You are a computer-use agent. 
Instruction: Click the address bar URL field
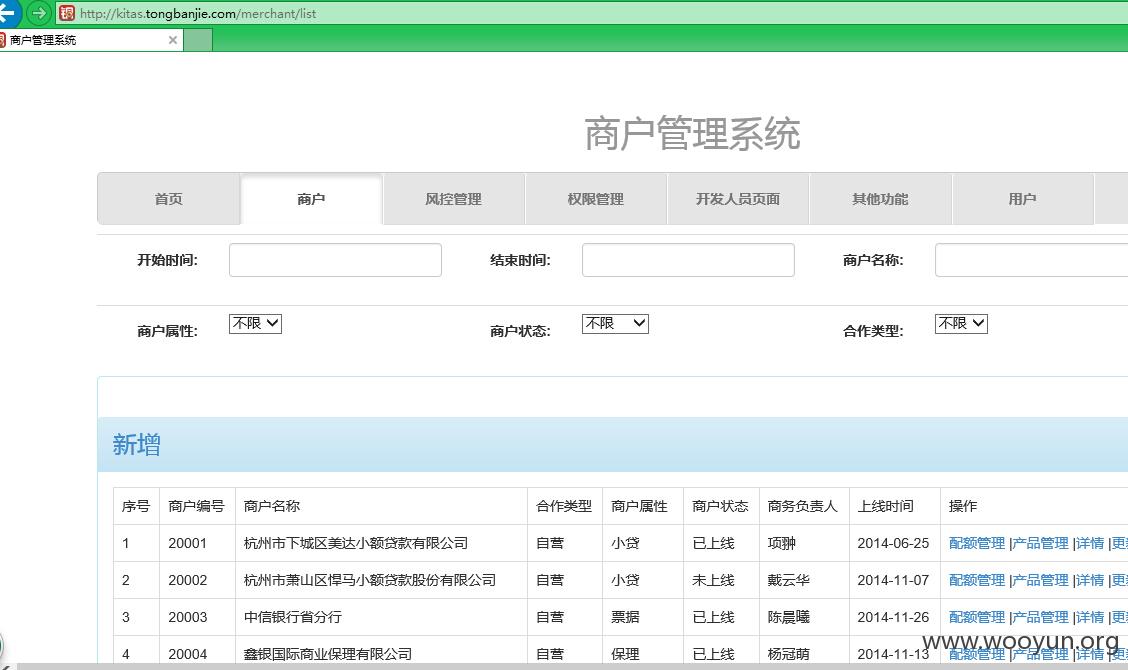(x=590, y=13)
